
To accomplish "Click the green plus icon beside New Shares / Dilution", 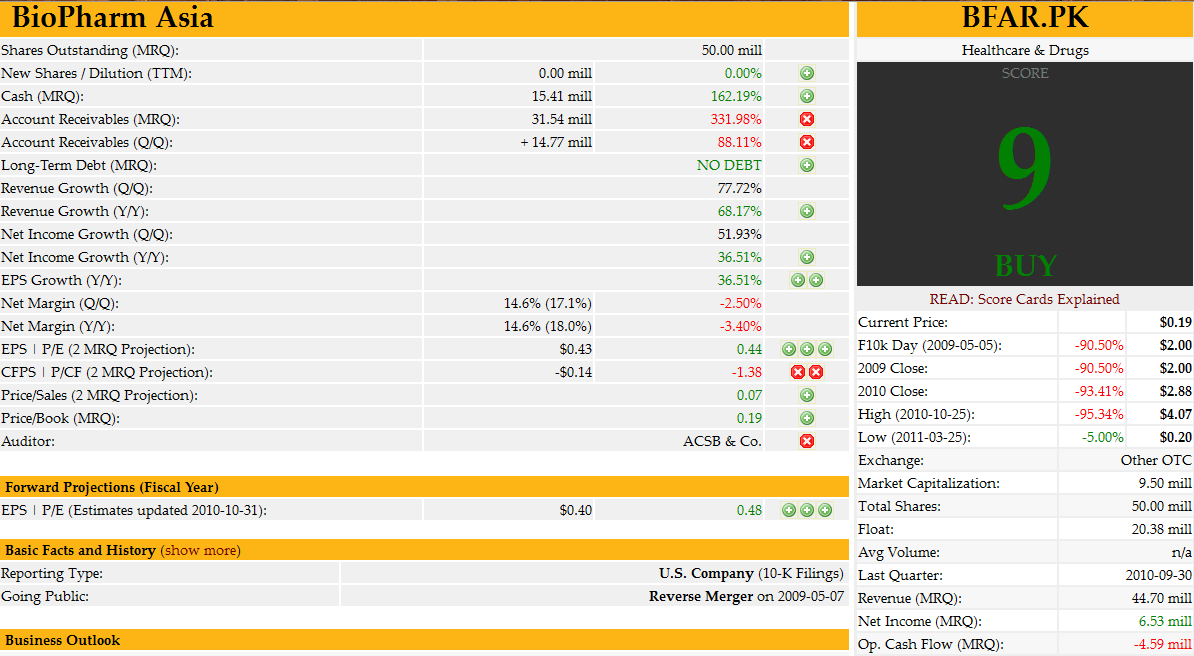I will (807, 72).
